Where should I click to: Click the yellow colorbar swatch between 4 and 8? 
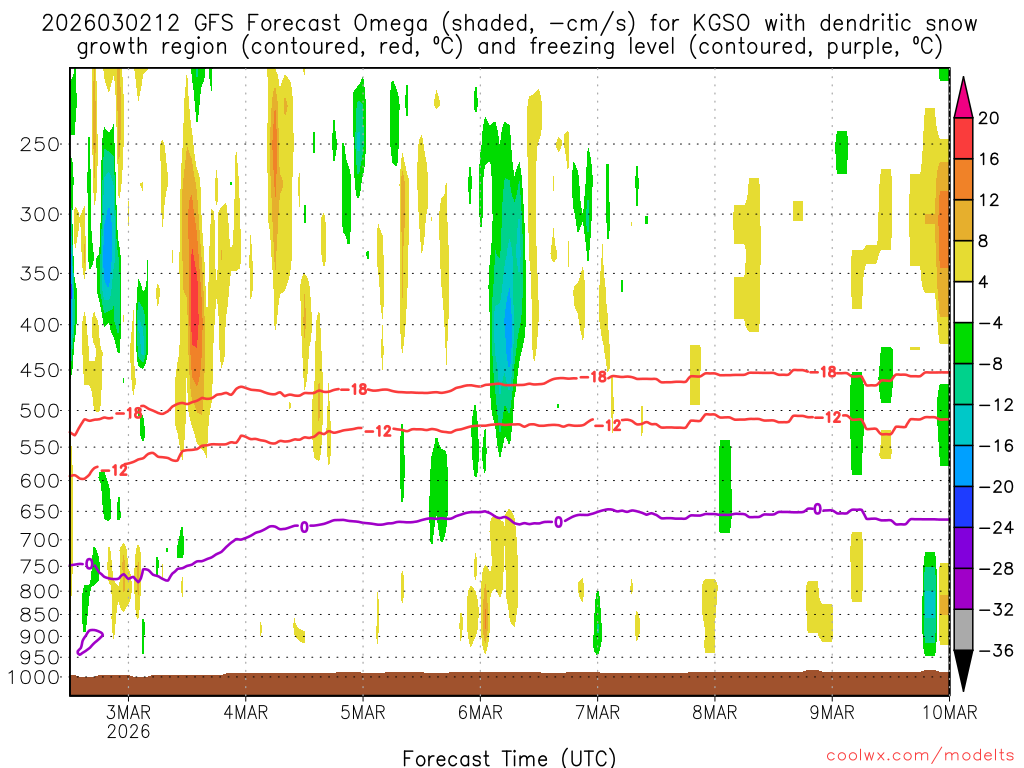963,261
